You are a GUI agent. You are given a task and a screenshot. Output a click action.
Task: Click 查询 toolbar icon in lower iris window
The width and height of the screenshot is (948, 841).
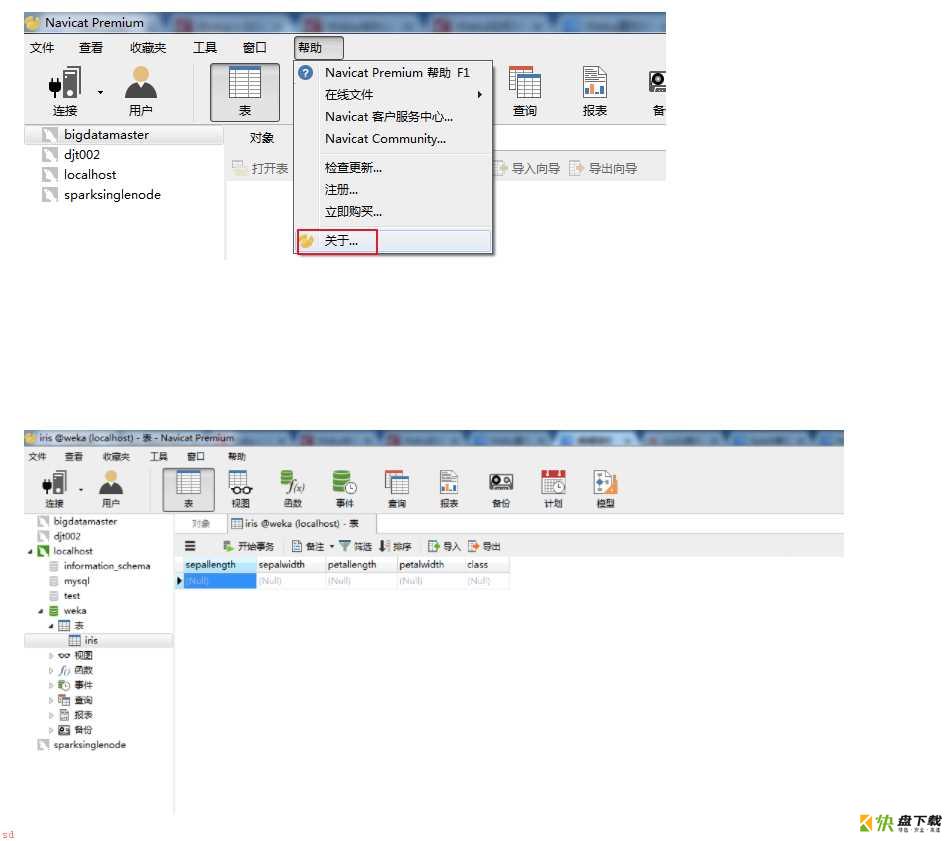point(397,484)
